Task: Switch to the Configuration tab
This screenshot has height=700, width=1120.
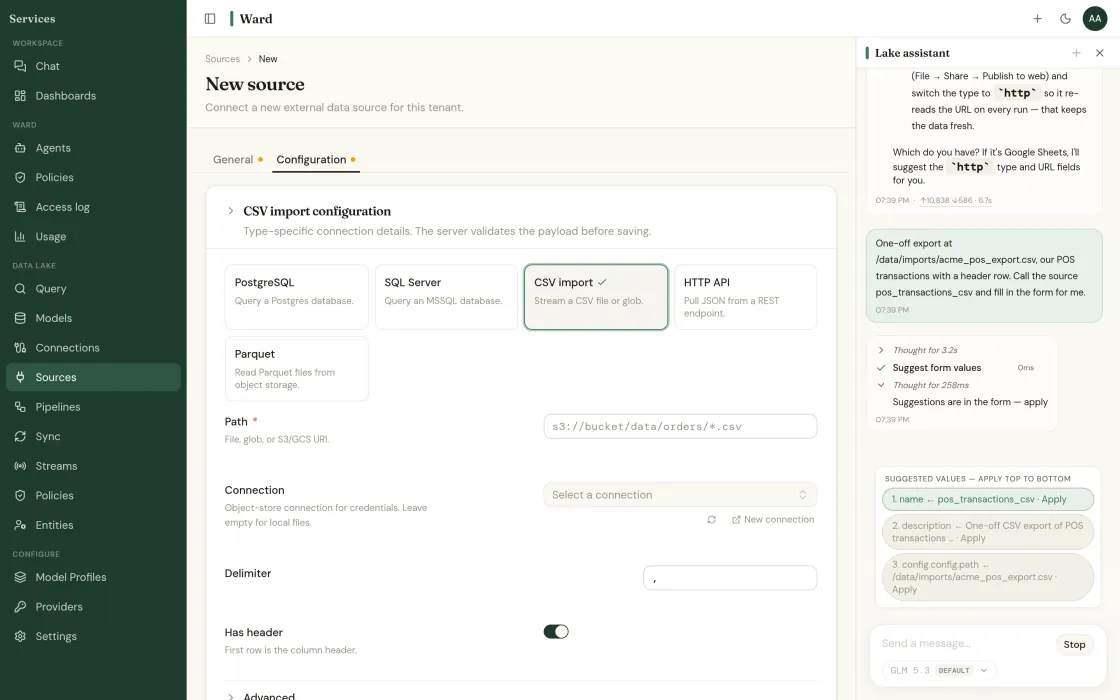Action: [316, 159]
